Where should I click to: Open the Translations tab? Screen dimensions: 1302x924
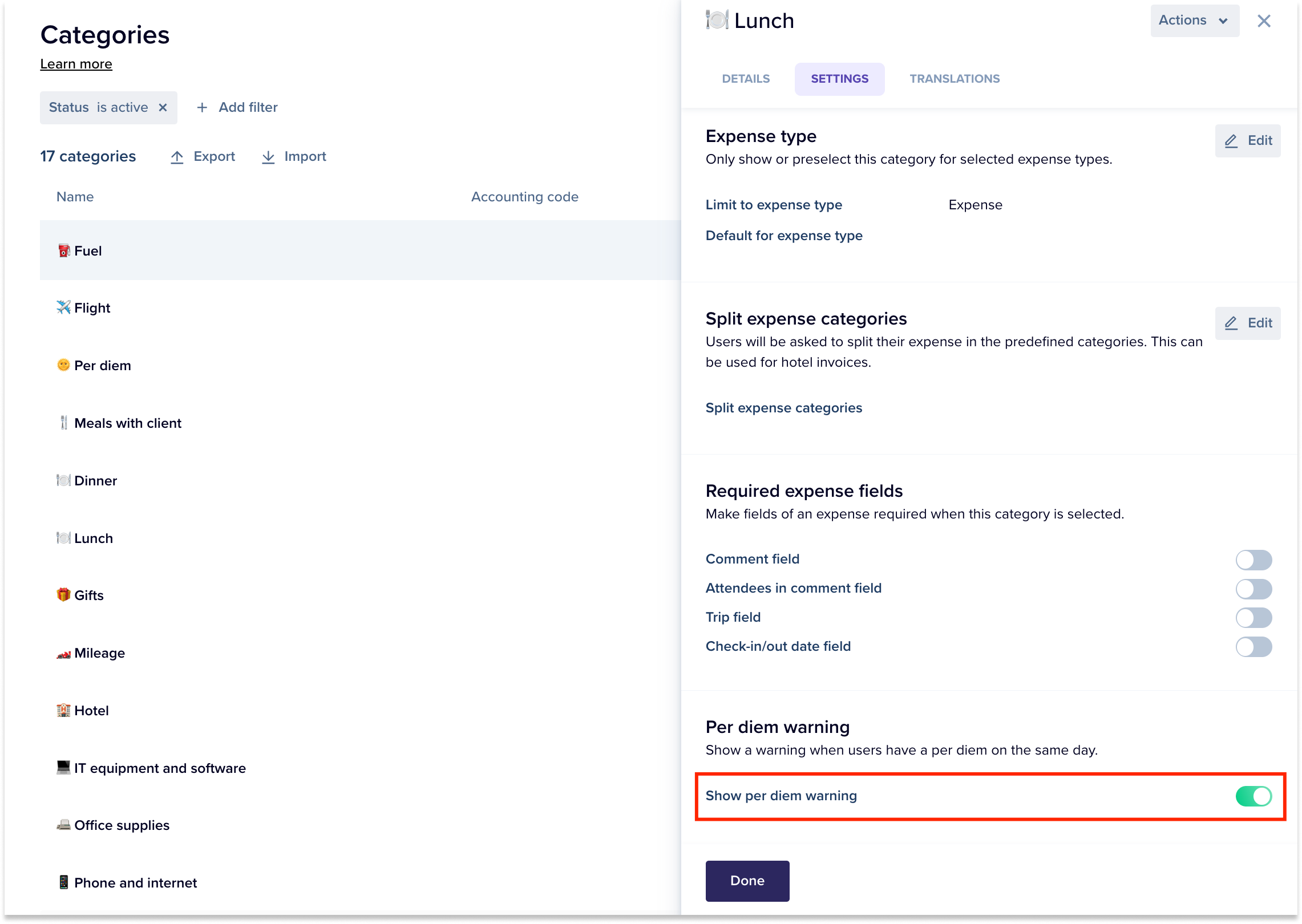(955, 79)
